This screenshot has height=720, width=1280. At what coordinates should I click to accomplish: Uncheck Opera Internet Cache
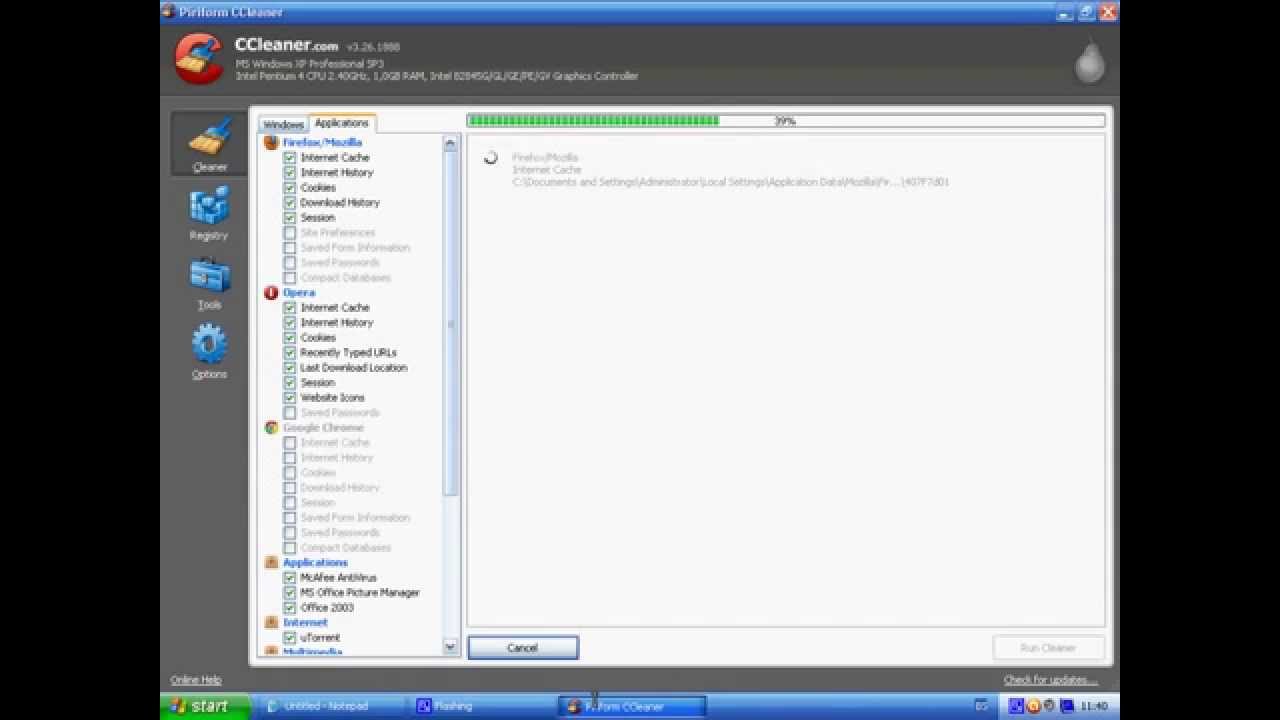click(290, 307)
